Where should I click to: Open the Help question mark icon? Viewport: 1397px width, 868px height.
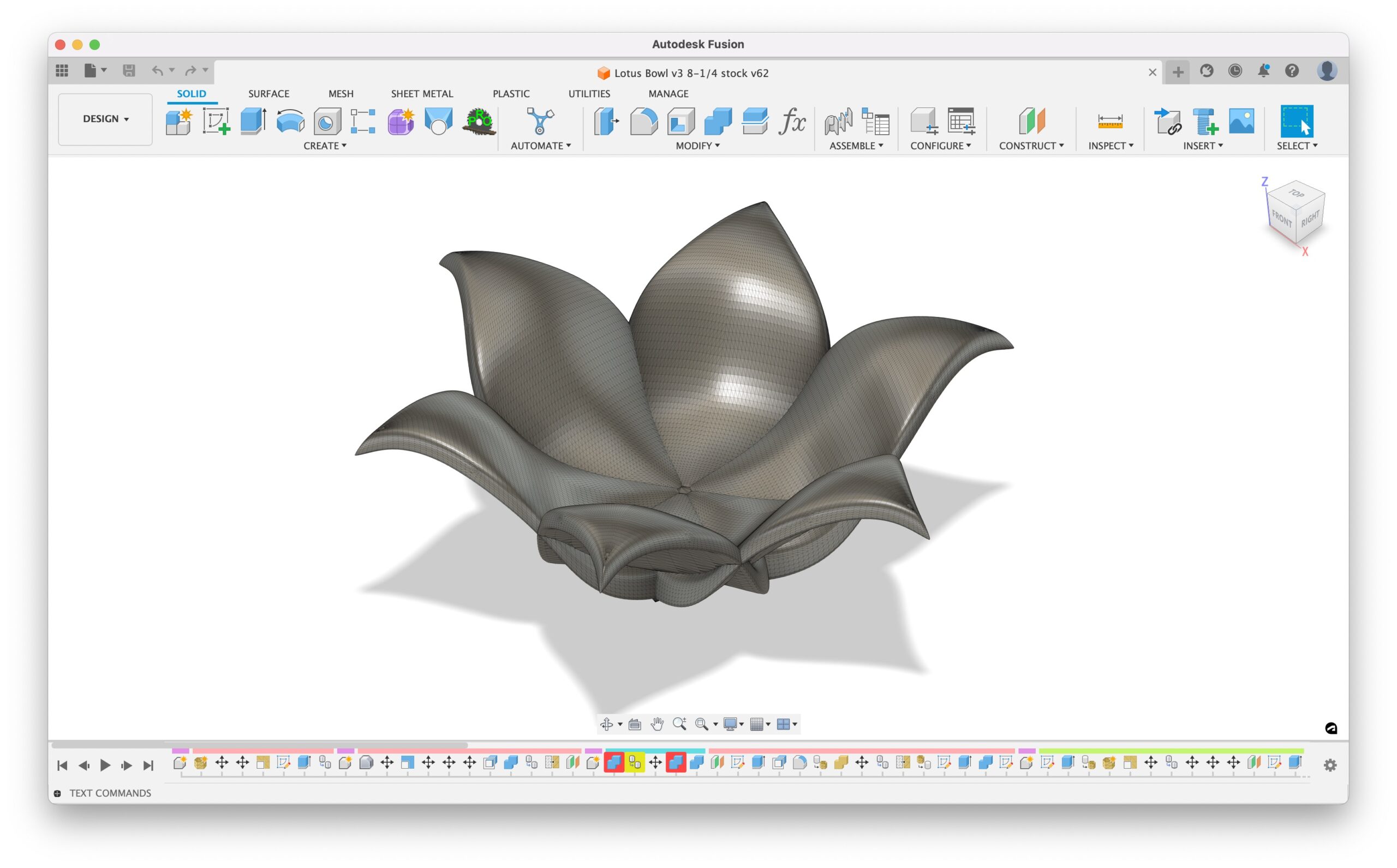click(x=1292, y=70)
